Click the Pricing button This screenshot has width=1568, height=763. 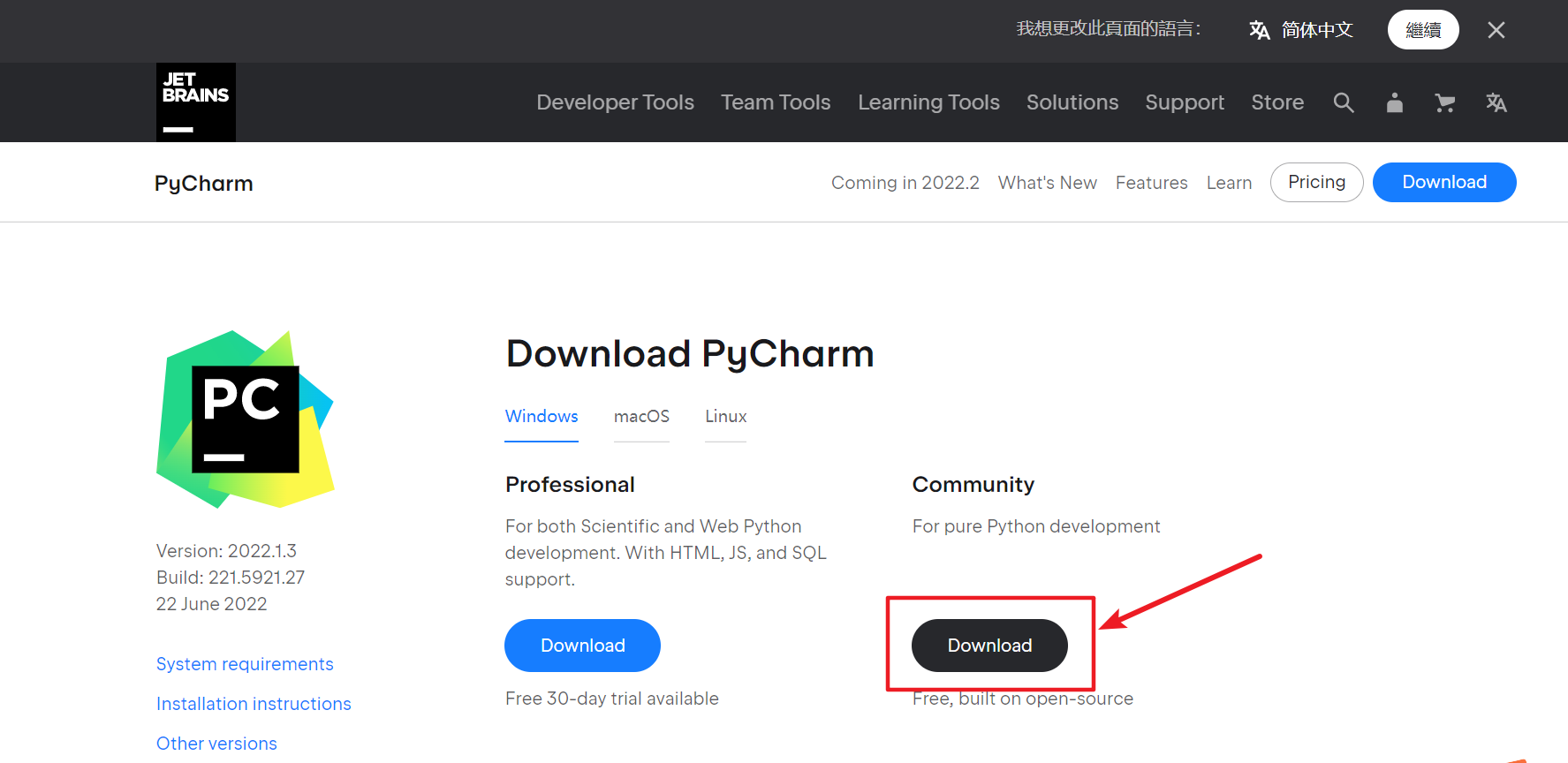[1316, 182]
